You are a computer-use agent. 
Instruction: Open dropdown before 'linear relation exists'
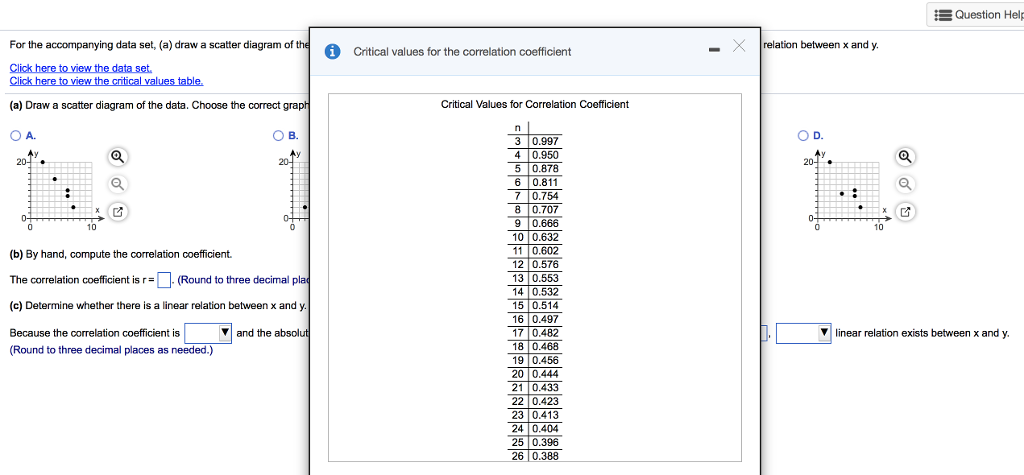[803, 333]
